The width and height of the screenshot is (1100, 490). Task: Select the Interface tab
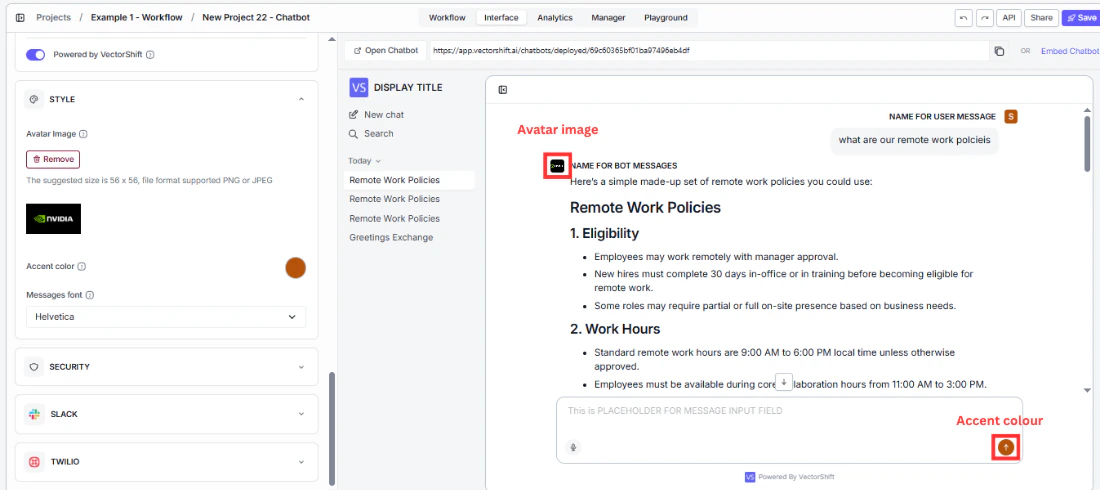pyautogui.click(x=501, y=18)
